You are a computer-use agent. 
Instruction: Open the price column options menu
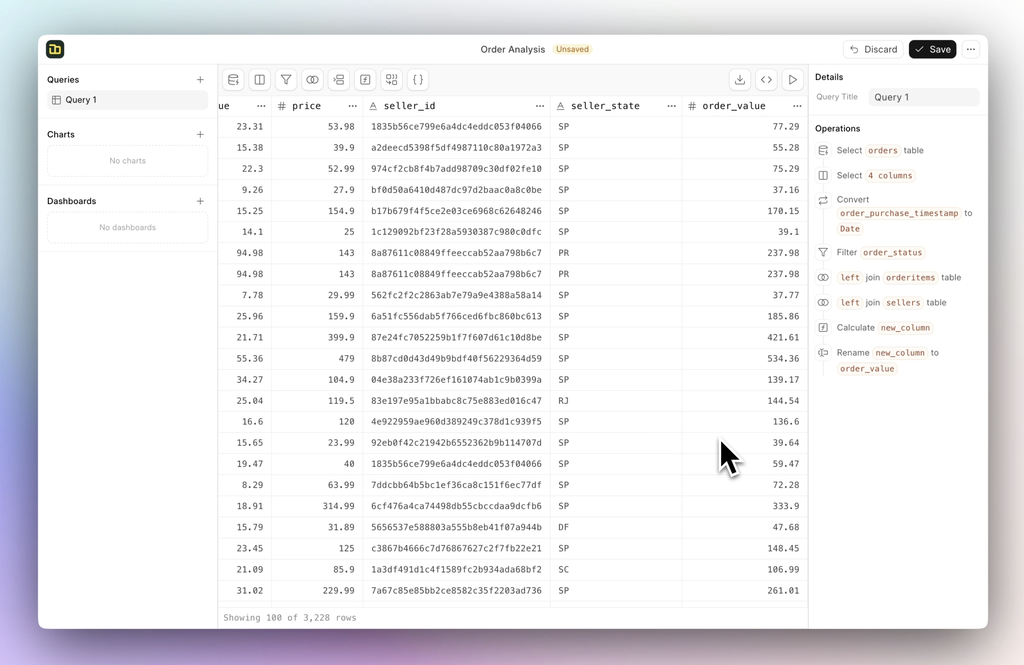(352, 106)
